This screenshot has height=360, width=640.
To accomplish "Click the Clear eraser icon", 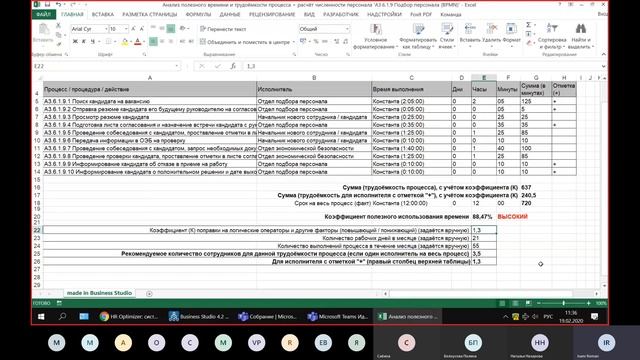I will 529,43.
